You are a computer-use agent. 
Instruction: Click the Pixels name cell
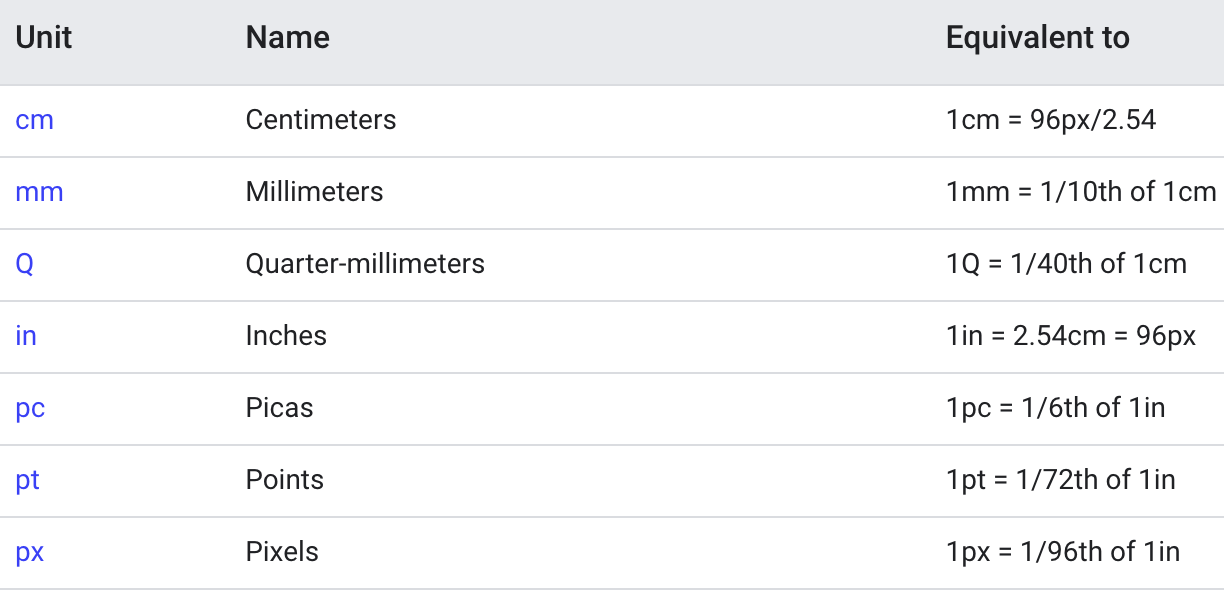282,553
